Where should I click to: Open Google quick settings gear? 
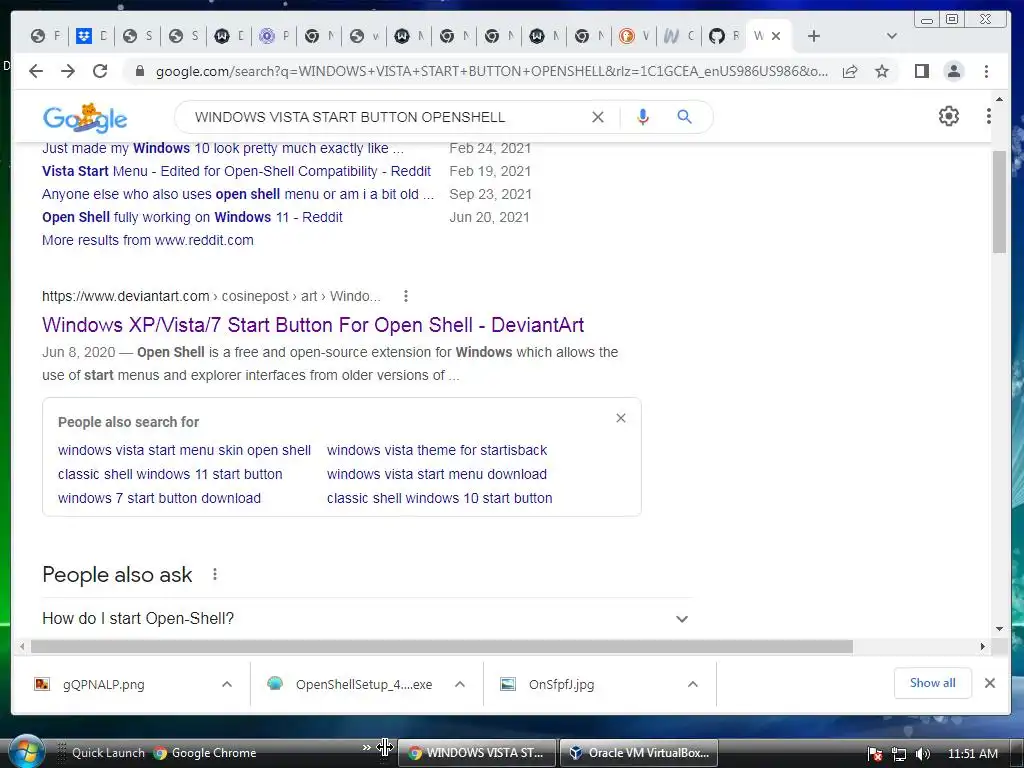pos(949,116)
